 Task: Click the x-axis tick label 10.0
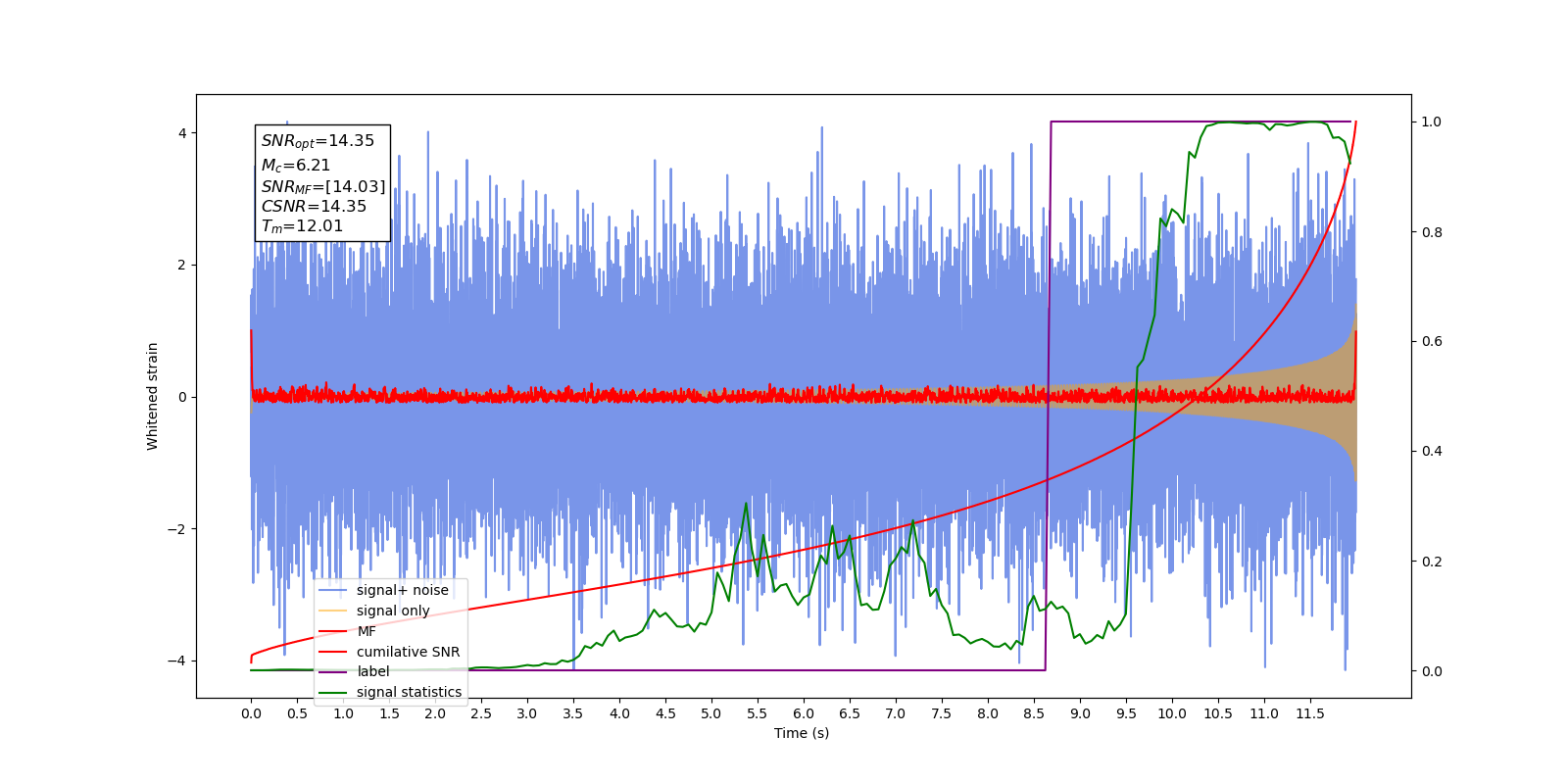1172,713
